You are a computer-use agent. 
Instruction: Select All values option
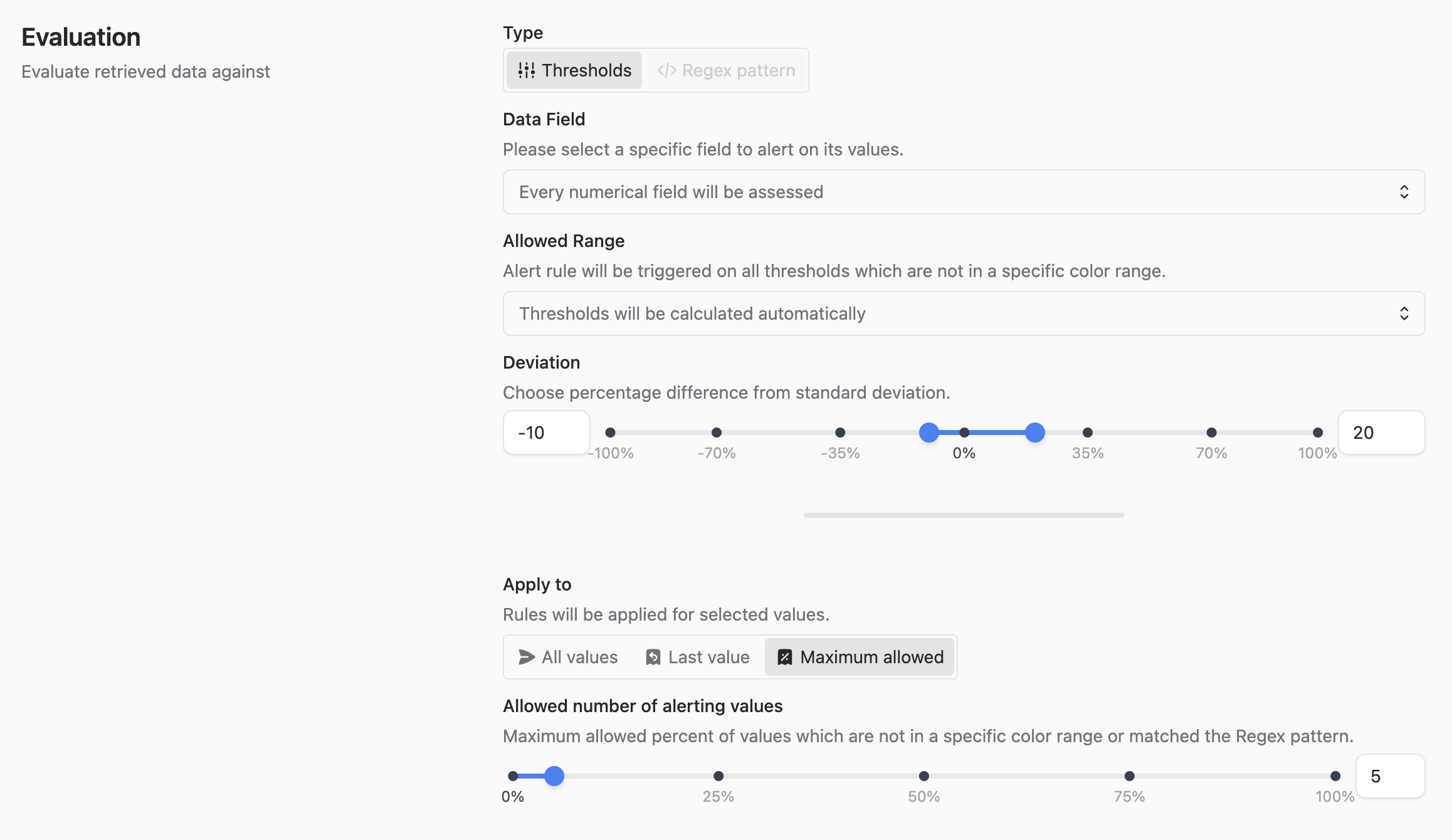(568, 657)
